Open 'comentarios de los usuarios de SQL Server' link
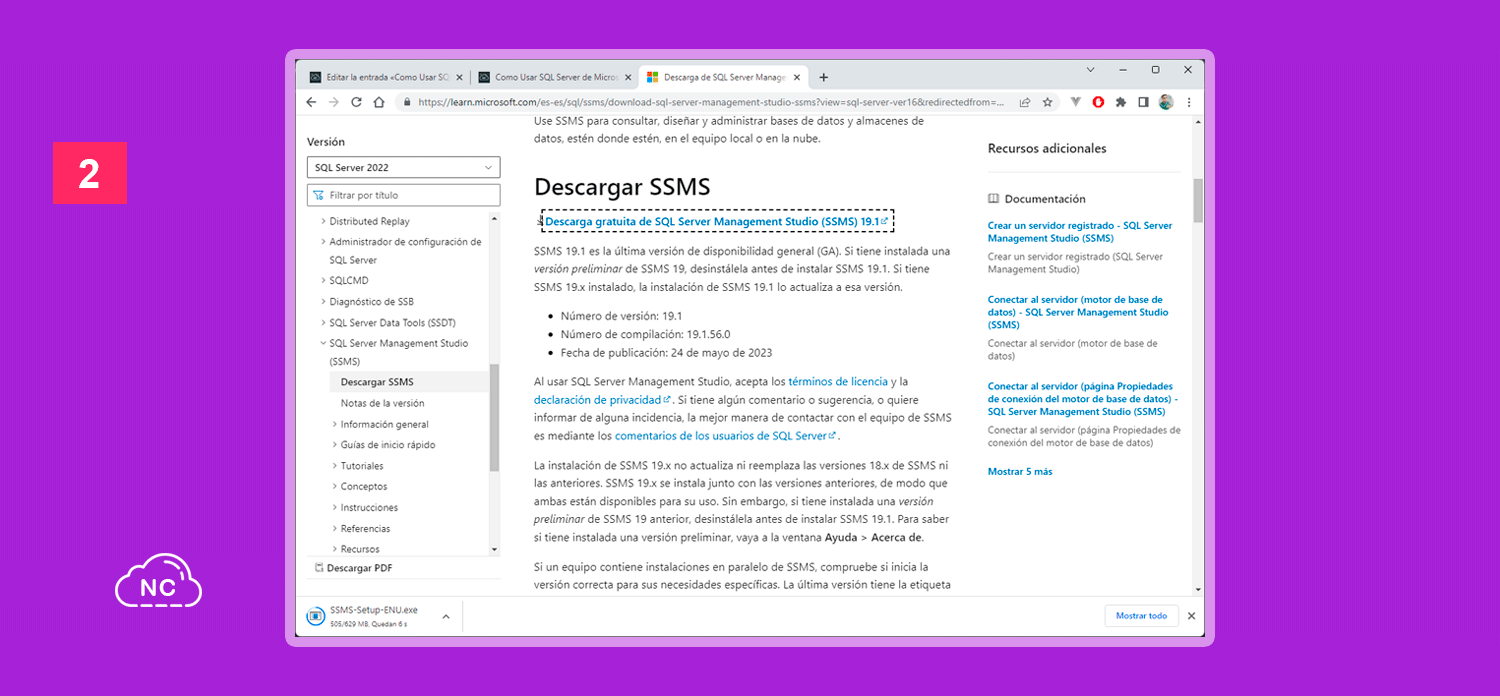The image size is (1500, 696). 725,436
